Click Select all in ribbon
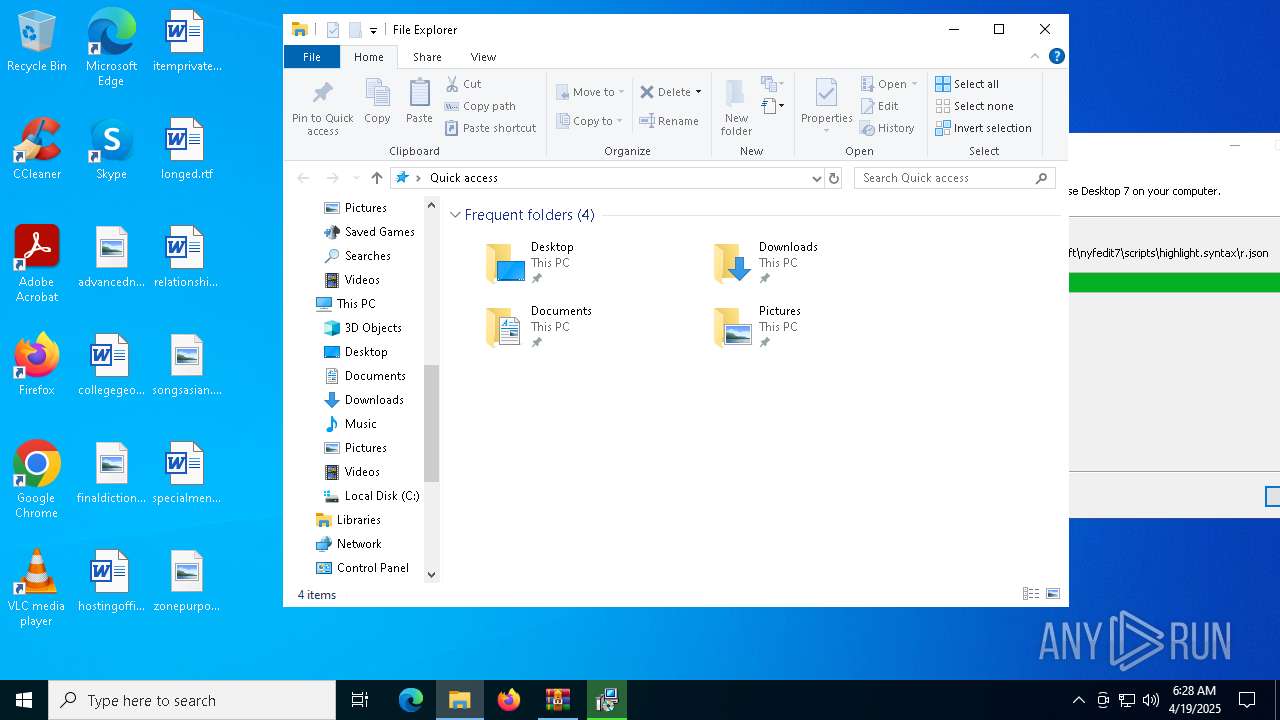Screen dimensions: 1280x720 click(x=967, y=84)
